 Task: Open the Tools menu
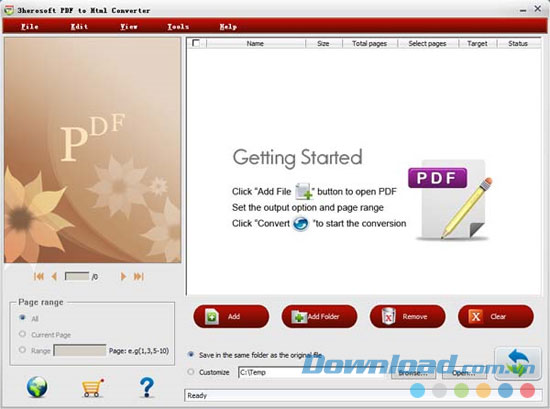(x=178, y=27)
